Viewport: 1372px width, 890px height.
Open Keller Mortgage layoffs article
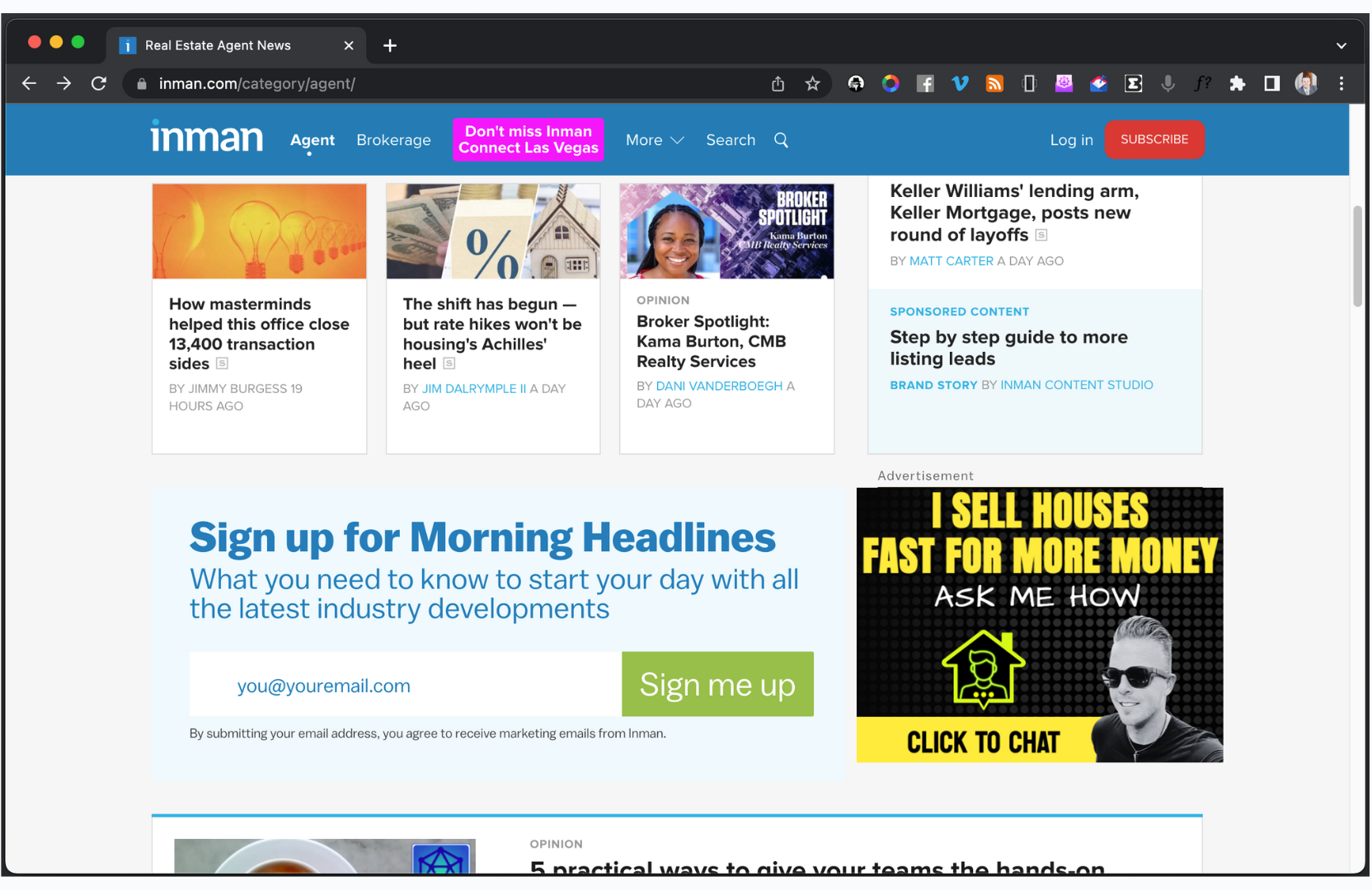tap(1014, 213)
